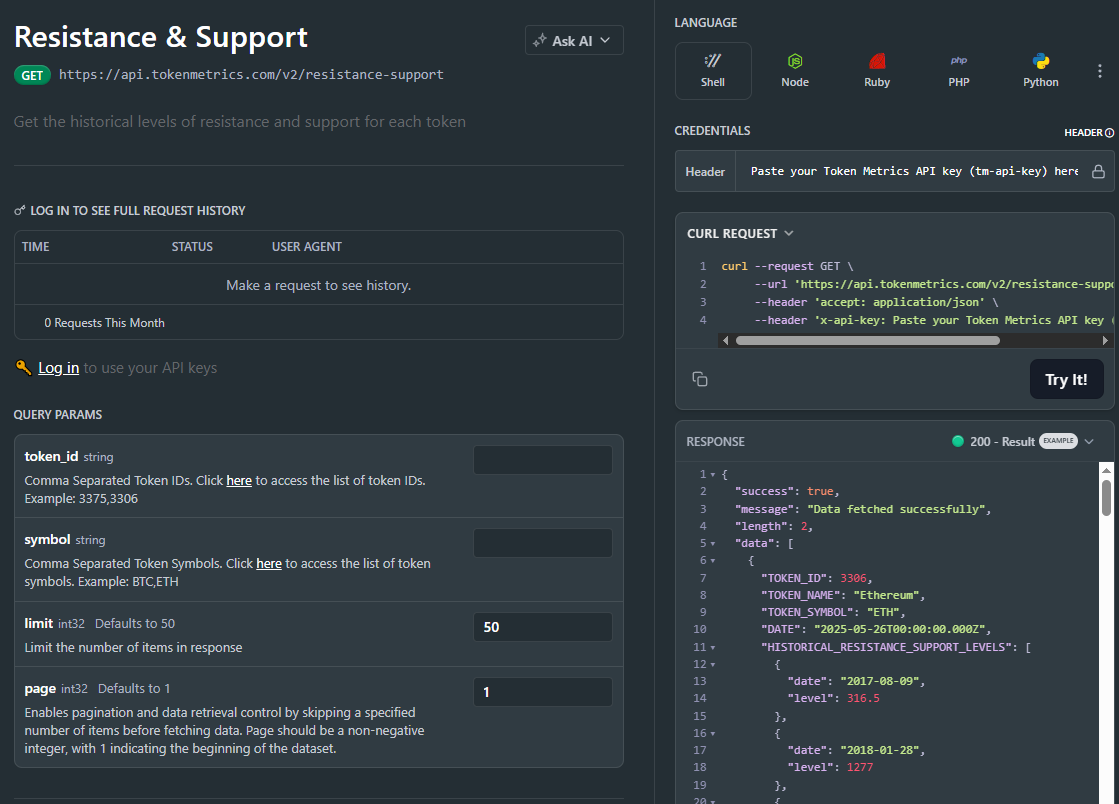Viewport: 1119px width, 804px height.
Task: Click the green 200 status dot
Action: coord(958,441)
